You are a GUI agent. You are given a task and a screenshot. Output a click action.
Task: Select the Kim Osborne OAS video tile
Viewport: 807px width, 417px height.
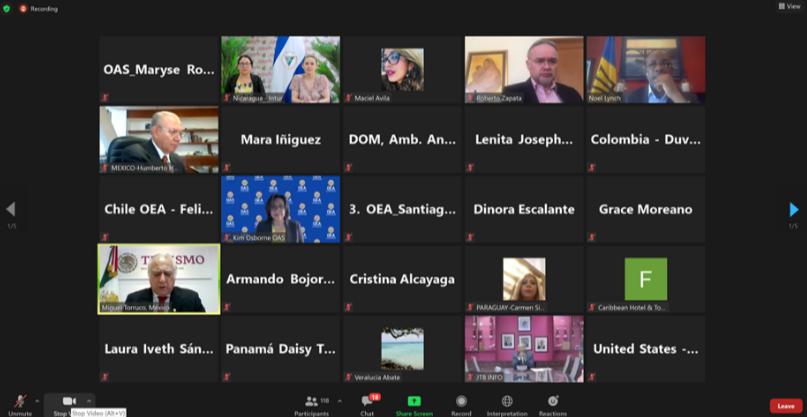pos(280,210)
